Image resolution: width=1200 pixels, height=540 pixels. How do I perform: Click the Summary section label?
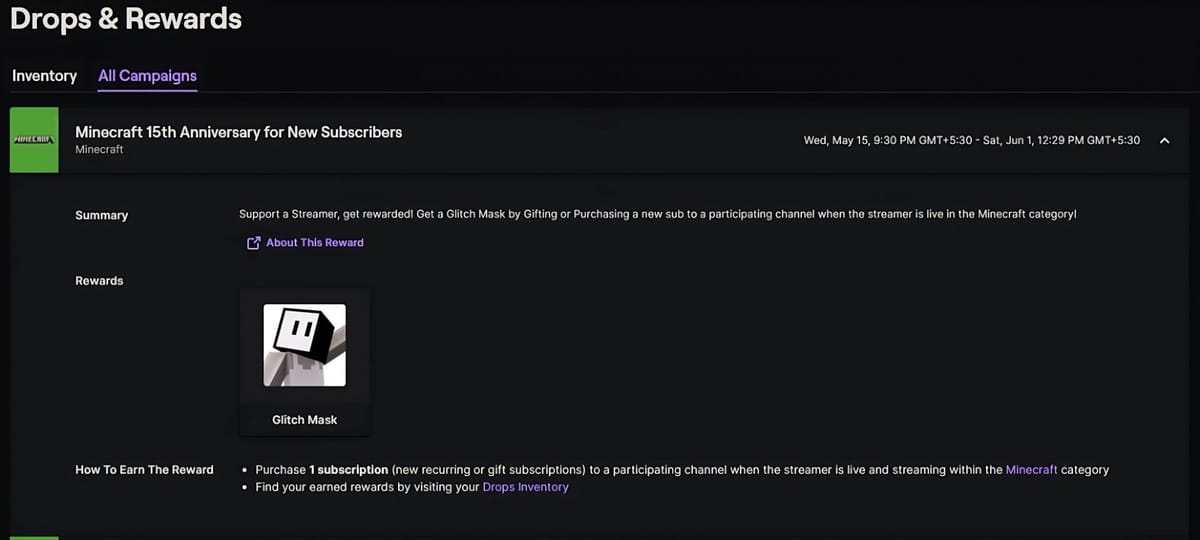101,215
